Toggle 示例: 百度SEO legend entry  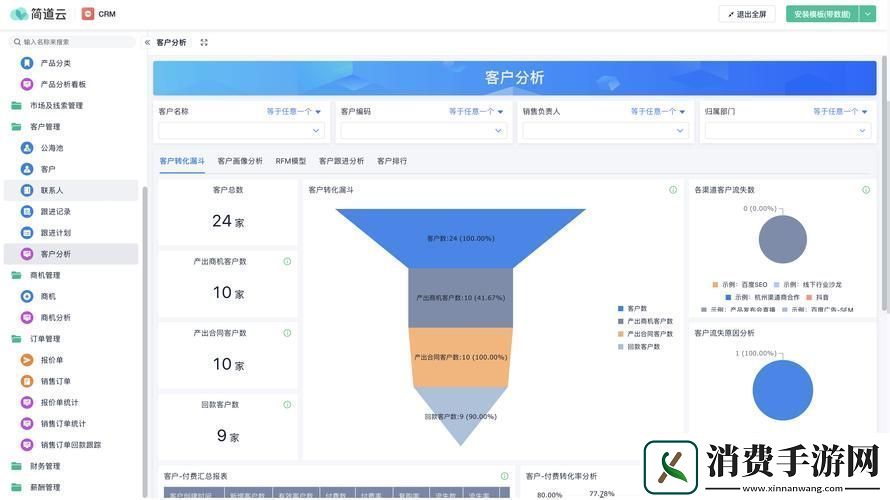(x=740, y=284)
